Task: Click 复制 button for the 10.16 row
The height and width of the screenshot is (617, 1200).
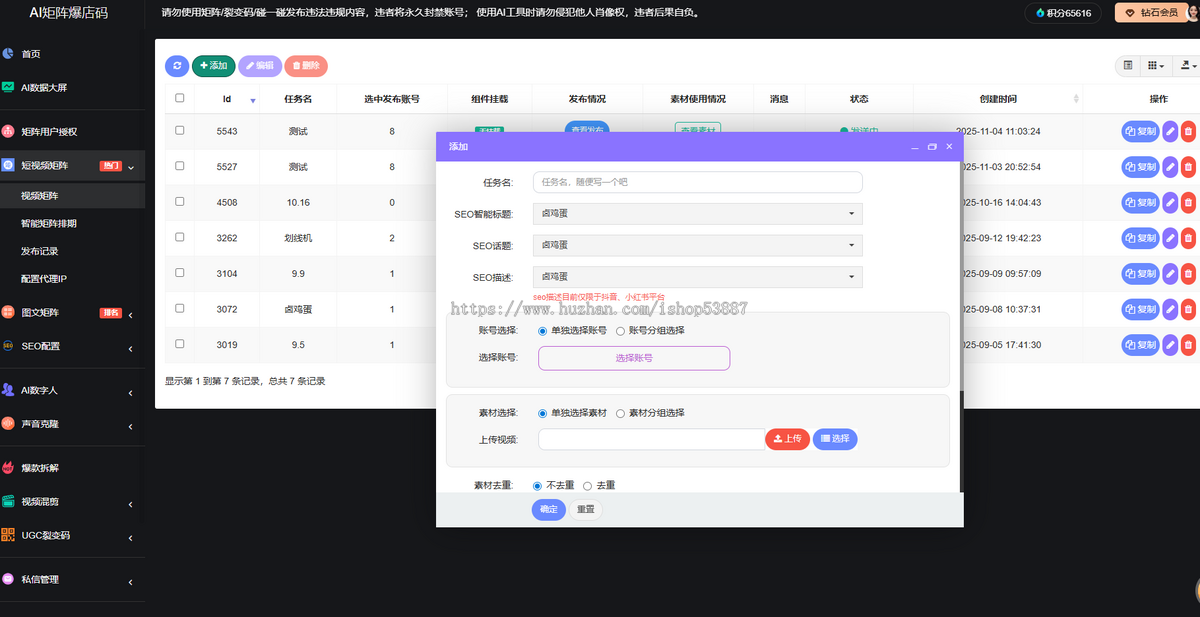Action: (1140, 202)
